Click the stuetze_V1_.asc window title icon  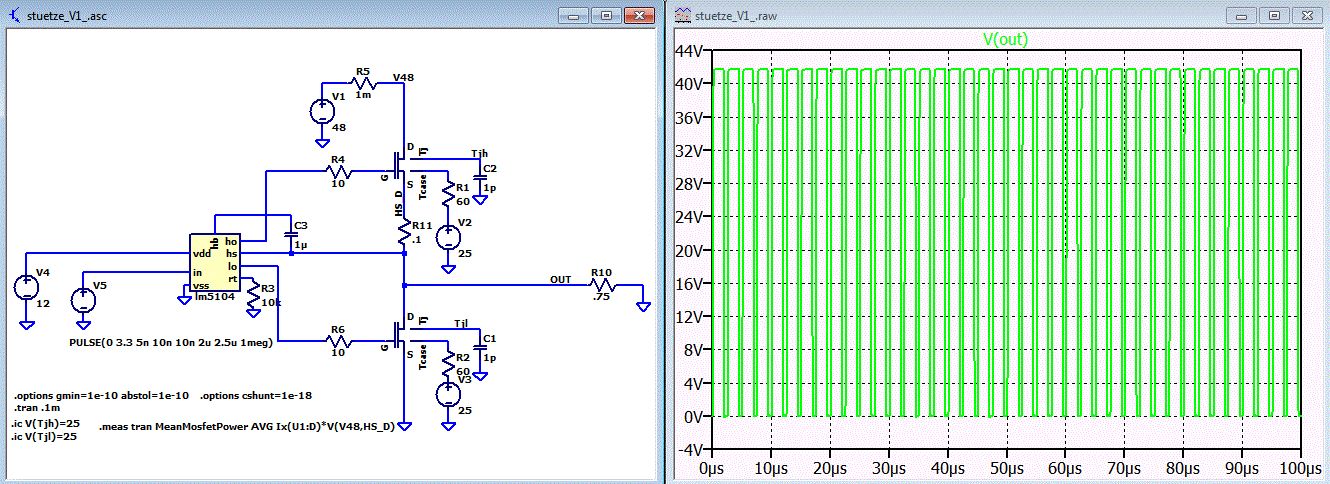click(x=15, y=16)
